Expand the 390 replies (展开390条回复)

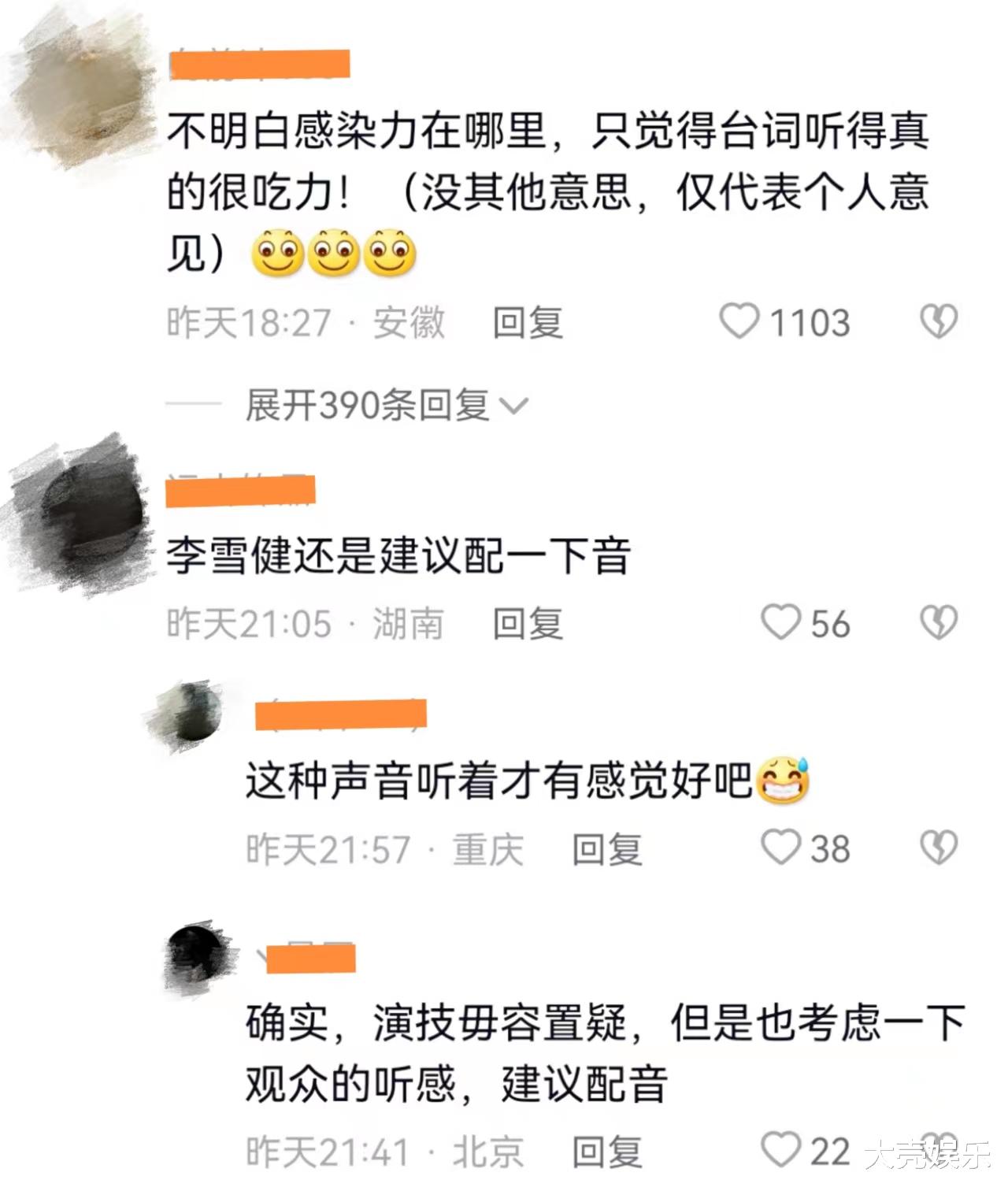click(386, 405)
